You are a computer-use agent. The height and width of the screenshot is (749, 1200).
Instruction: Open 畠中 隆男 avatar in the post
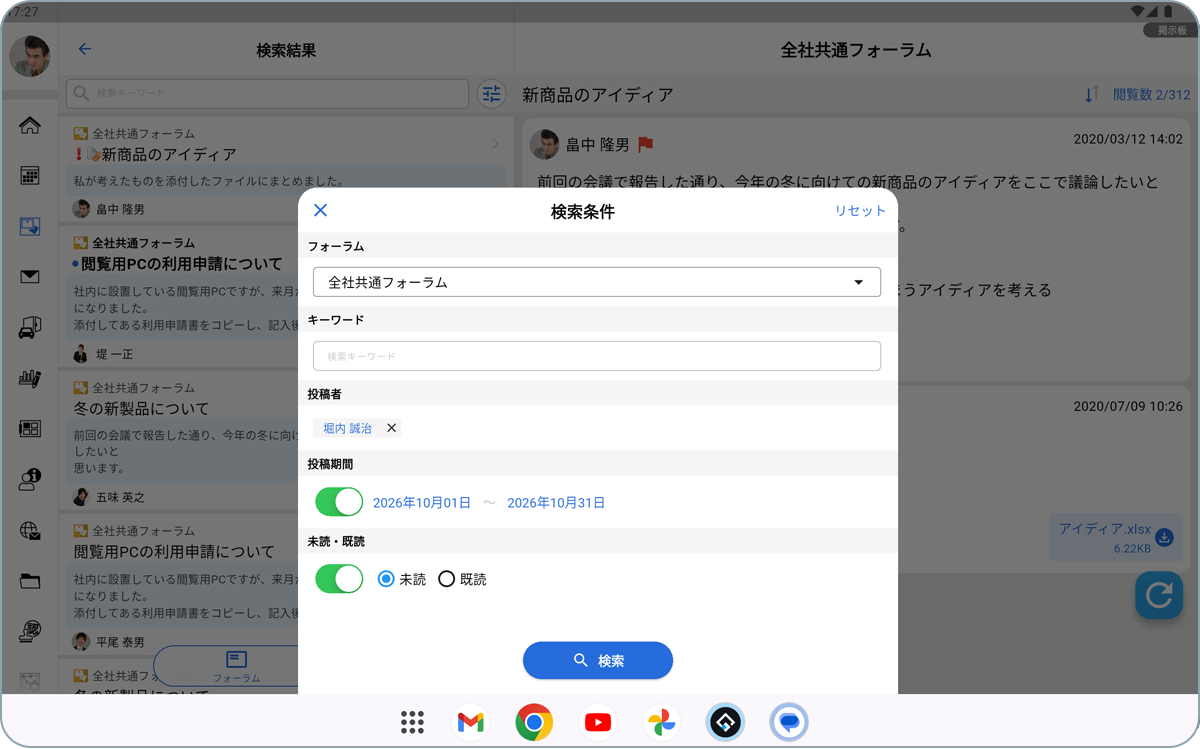click(x=545, y=145)
